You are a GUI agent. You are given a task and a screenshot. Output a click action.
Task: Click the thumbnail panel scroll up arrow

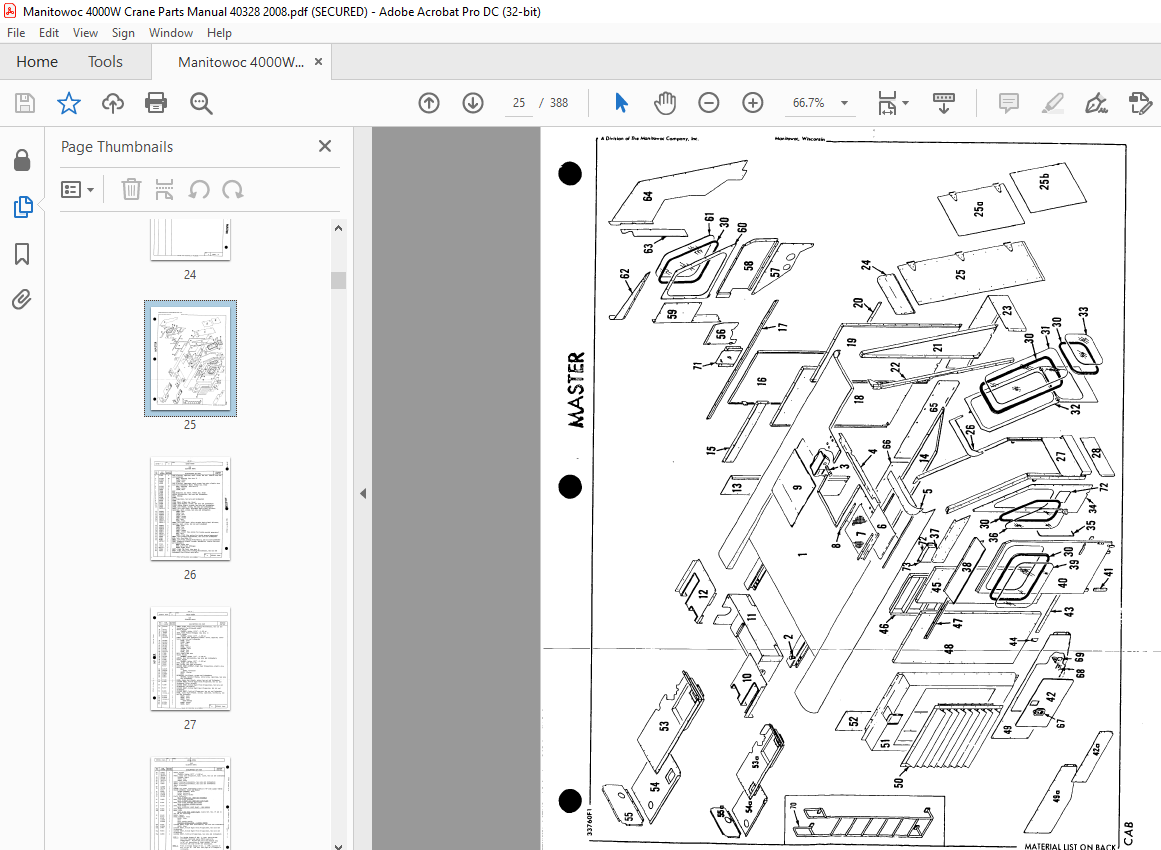[338, 228]
